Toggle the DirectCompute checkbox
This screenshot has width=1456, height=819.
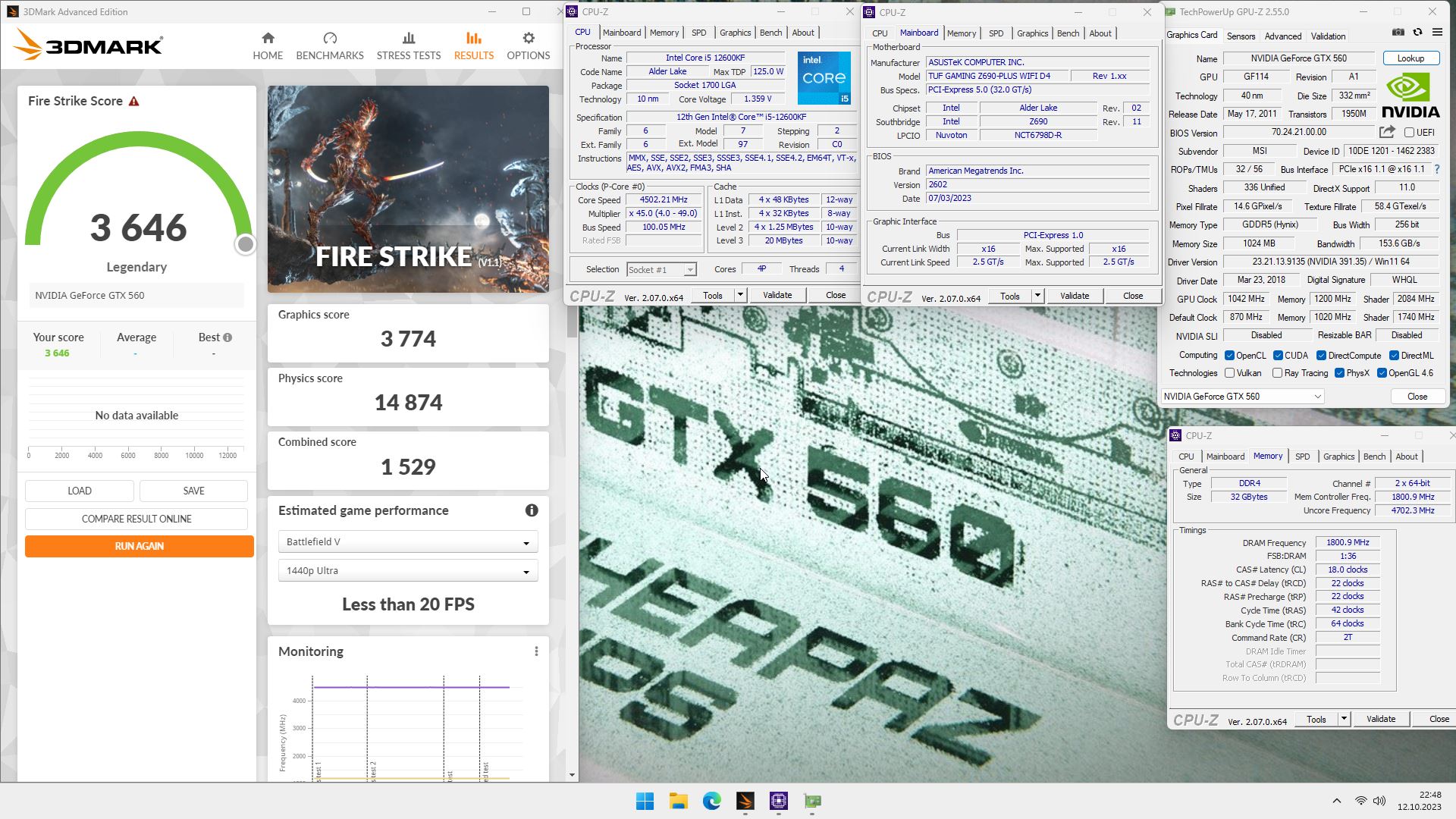1321,356
